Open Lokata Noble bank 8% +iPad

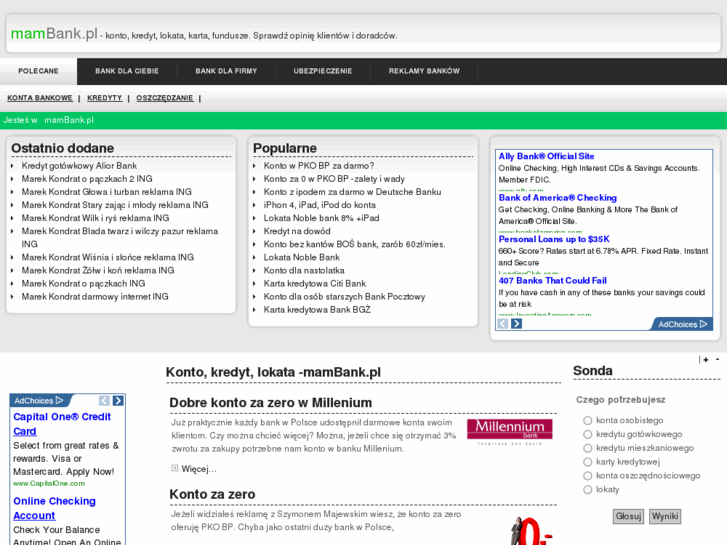point(321,218)
